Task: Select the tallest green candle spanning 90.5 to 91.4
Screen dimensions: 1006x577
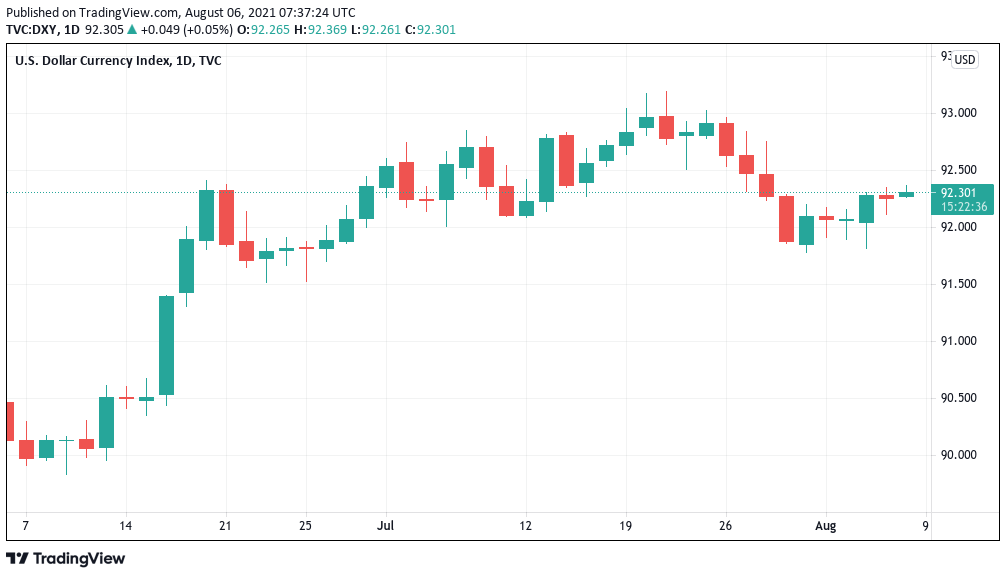Action: pyautogui.click(x=167, y=345)
